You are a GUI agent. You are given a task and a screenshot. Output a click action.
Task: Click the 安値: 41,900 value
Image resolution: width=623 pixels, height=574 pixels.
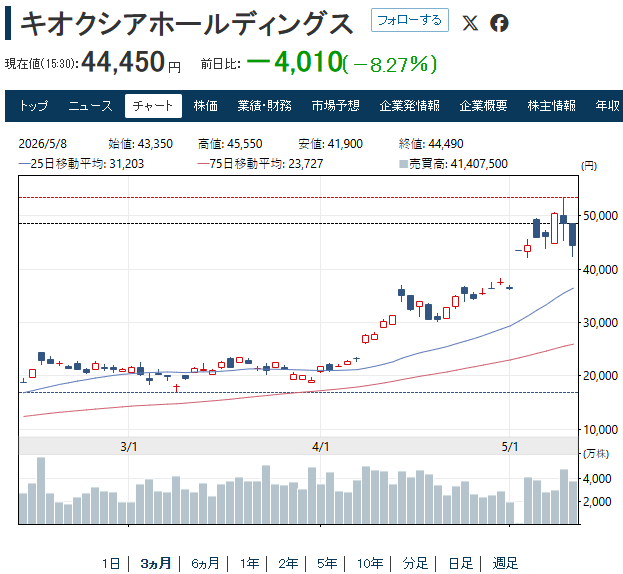[331, 143]
